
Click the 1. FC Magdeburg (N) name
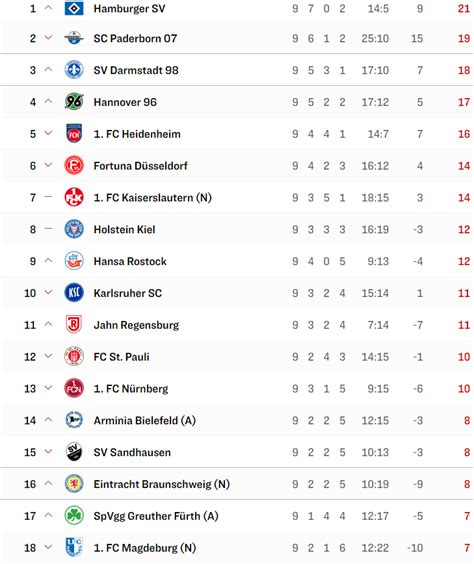(x=145, y=548)
